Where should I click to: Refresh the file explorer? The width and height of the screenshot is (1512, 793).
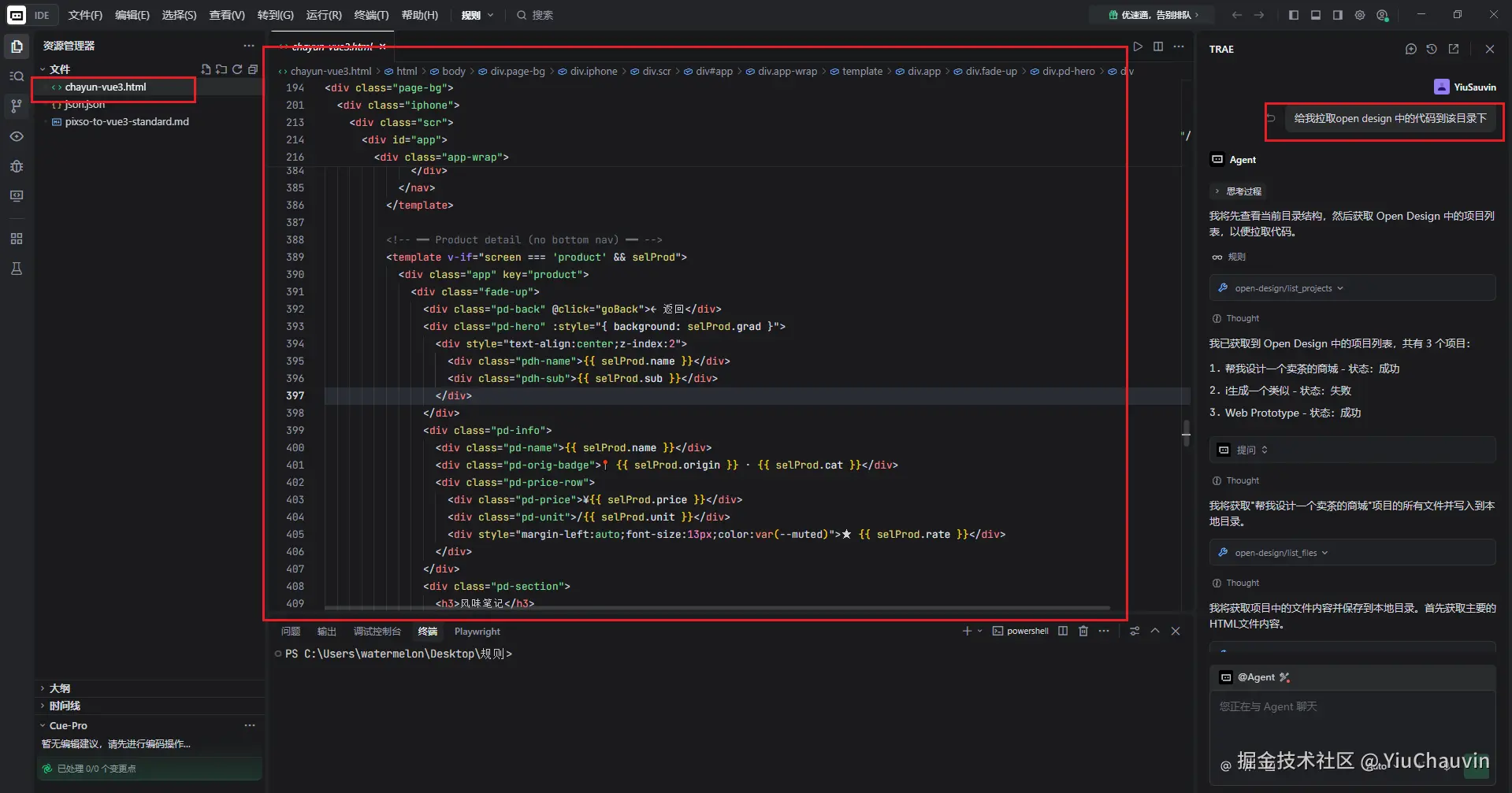pos(237,69)
